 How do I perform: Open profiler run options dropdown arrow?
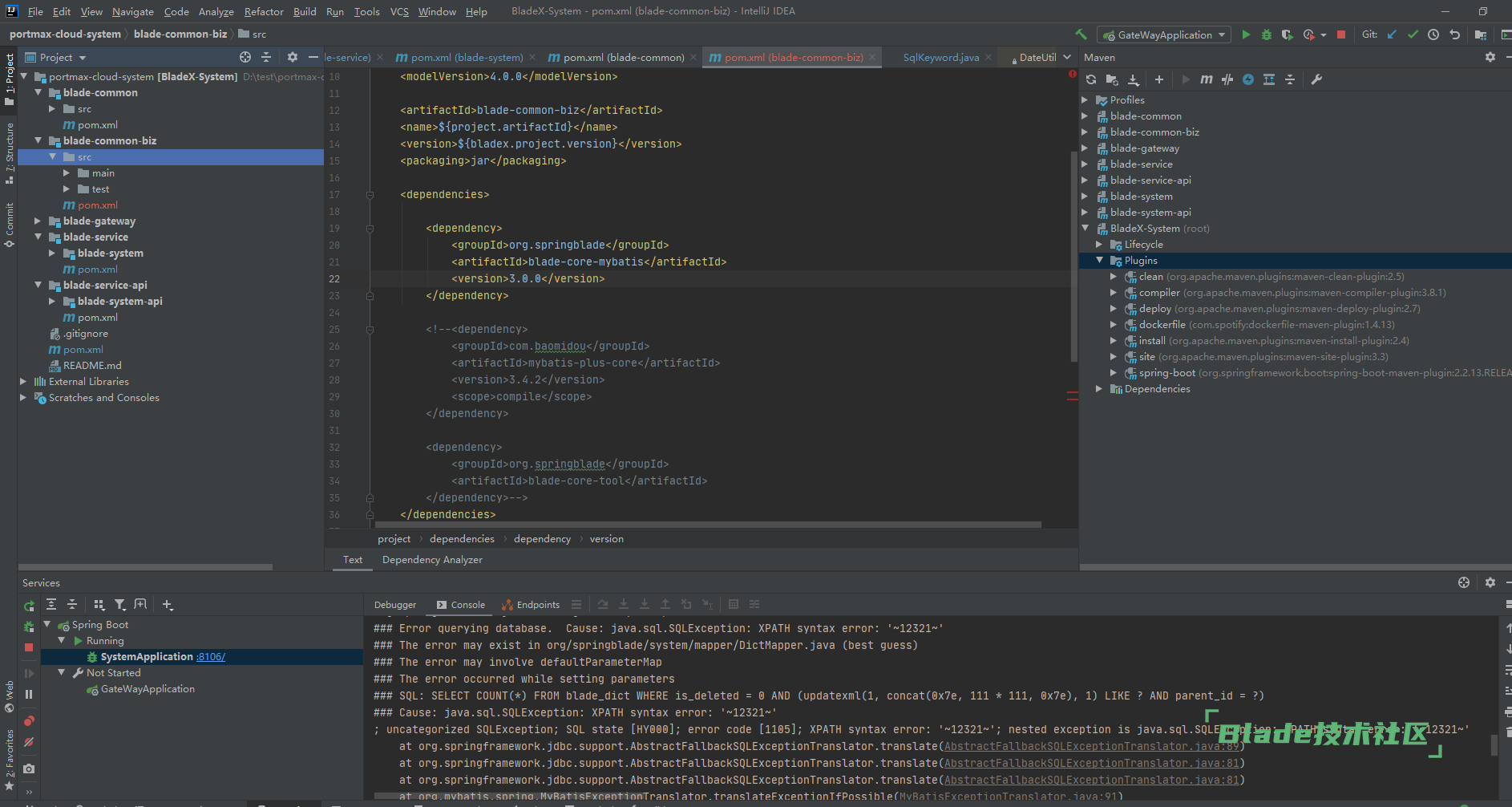1324,34
